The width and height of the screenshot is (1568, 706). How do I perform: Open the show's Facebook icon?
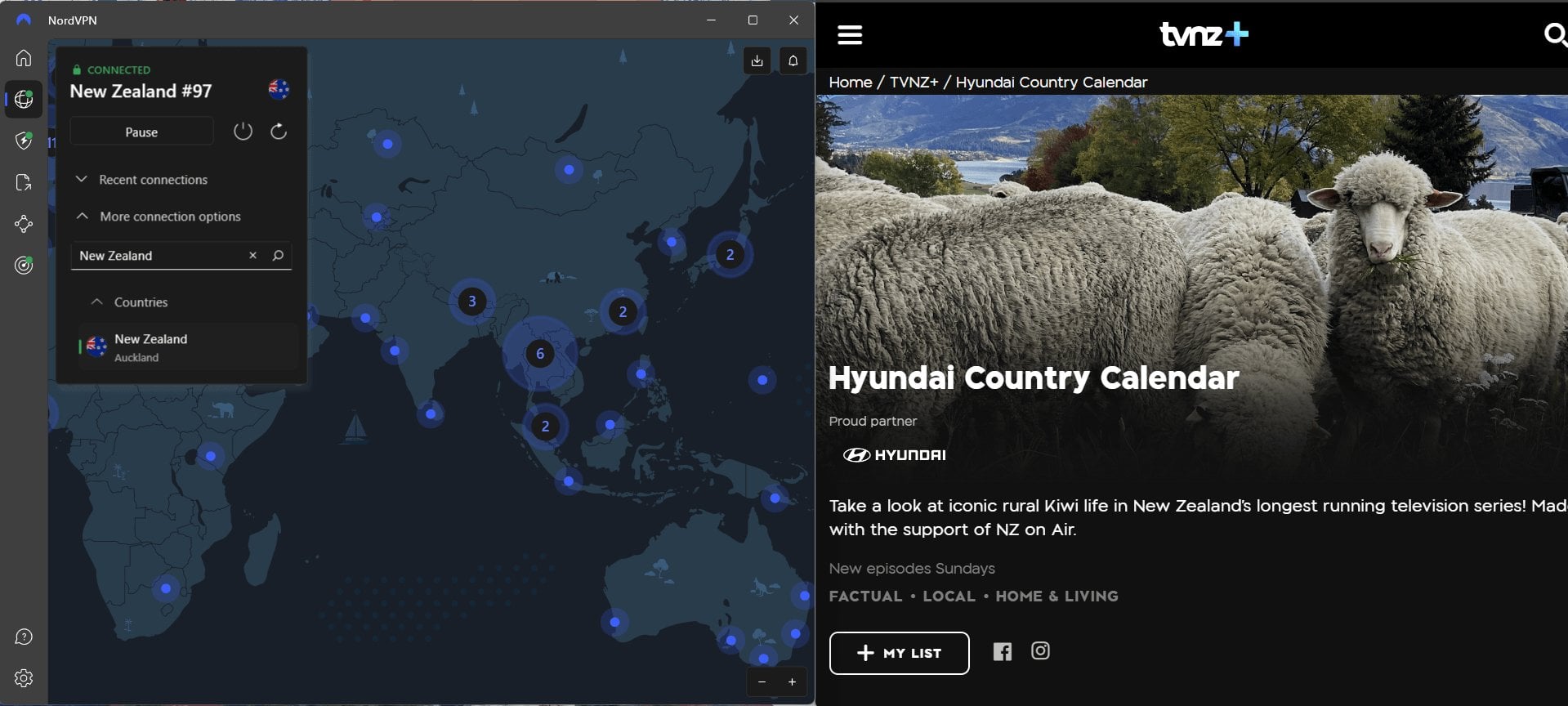tap(1003, 651)
